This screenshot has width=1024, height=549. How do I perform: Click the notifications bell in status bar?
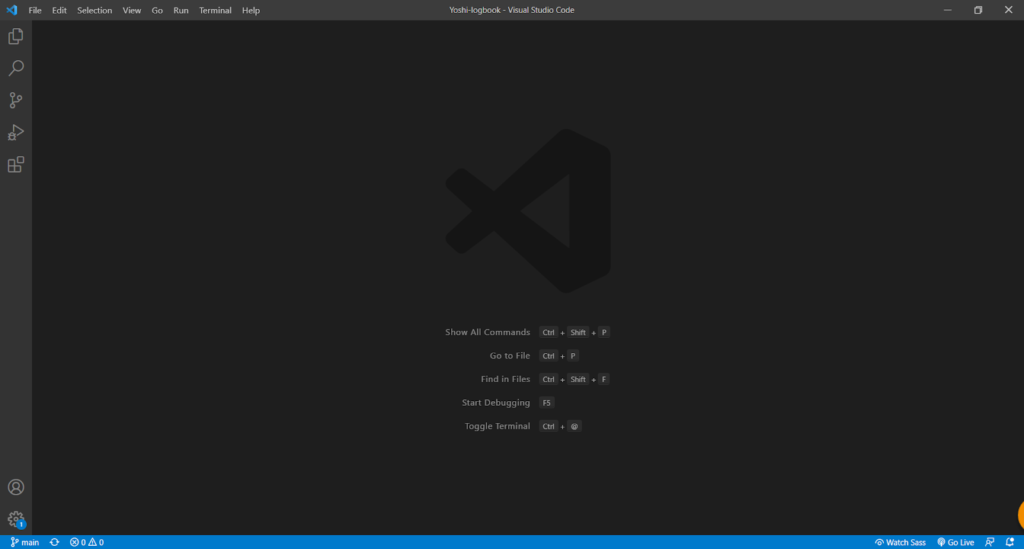point(1009,542)
